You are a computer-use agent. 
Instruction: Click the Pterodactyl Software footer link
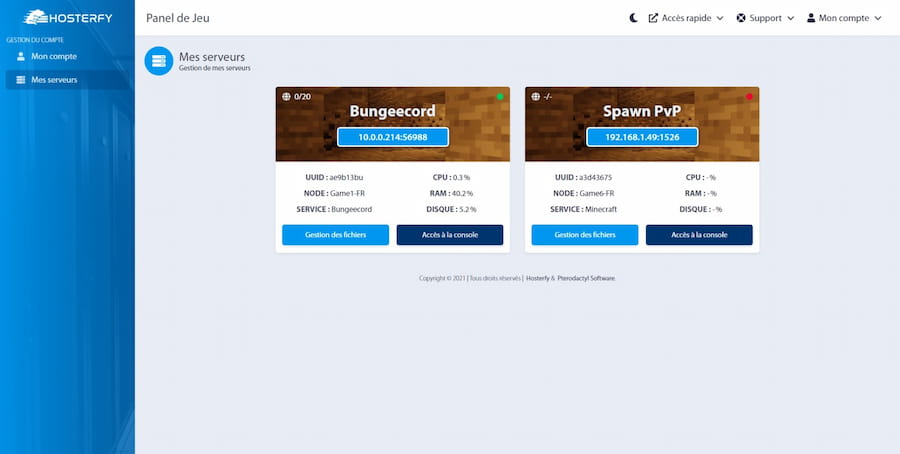point(586,278)
